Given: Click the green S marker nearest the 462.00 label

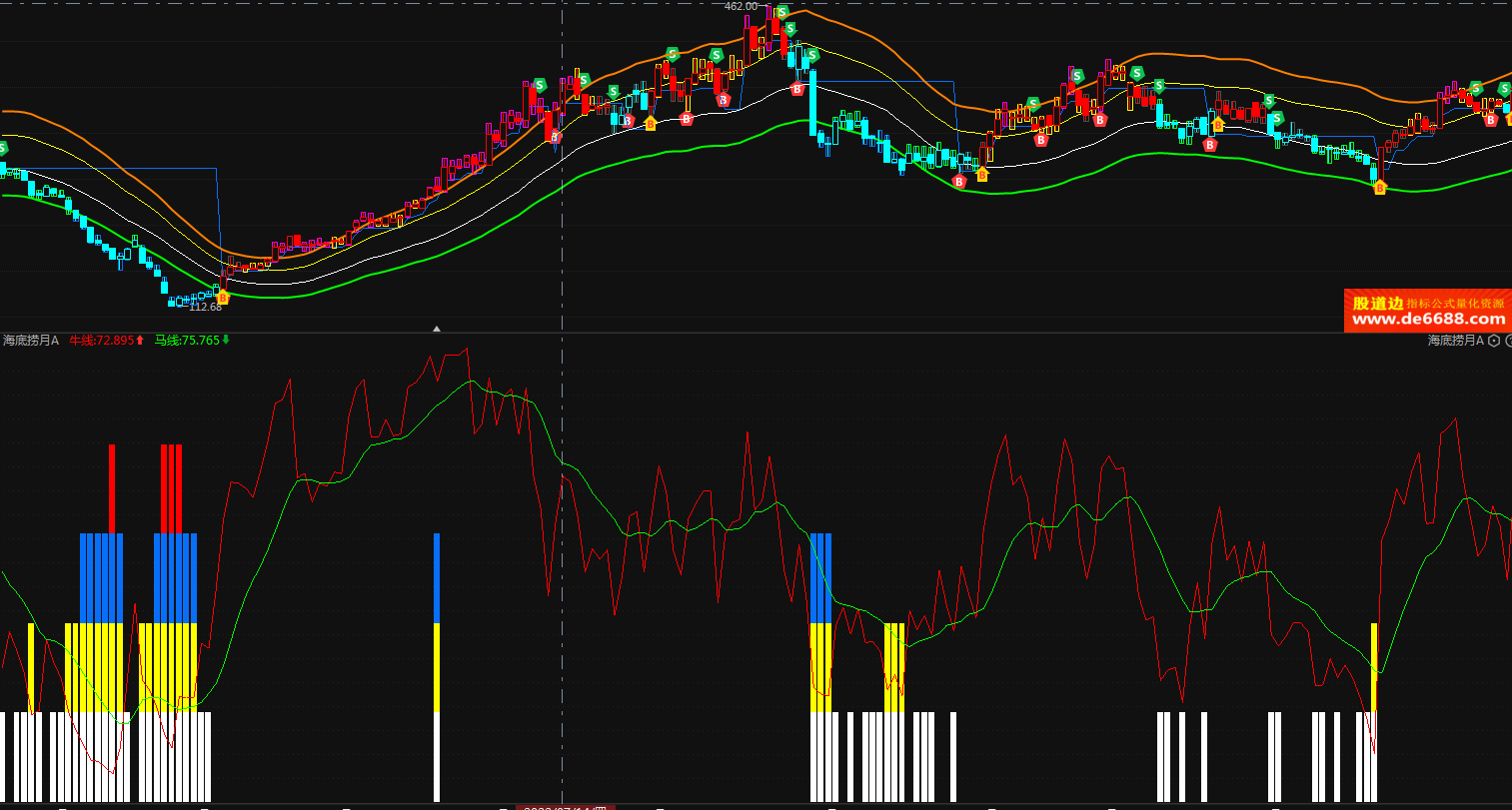Looking at the screenshot, I should point(782,12).
